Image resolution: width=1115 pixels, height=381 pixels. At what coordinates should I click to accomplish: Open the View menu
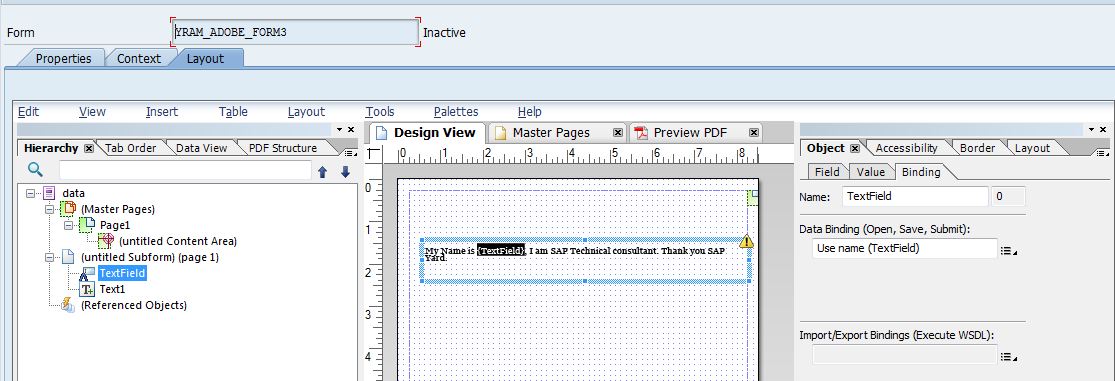[92, 112]
